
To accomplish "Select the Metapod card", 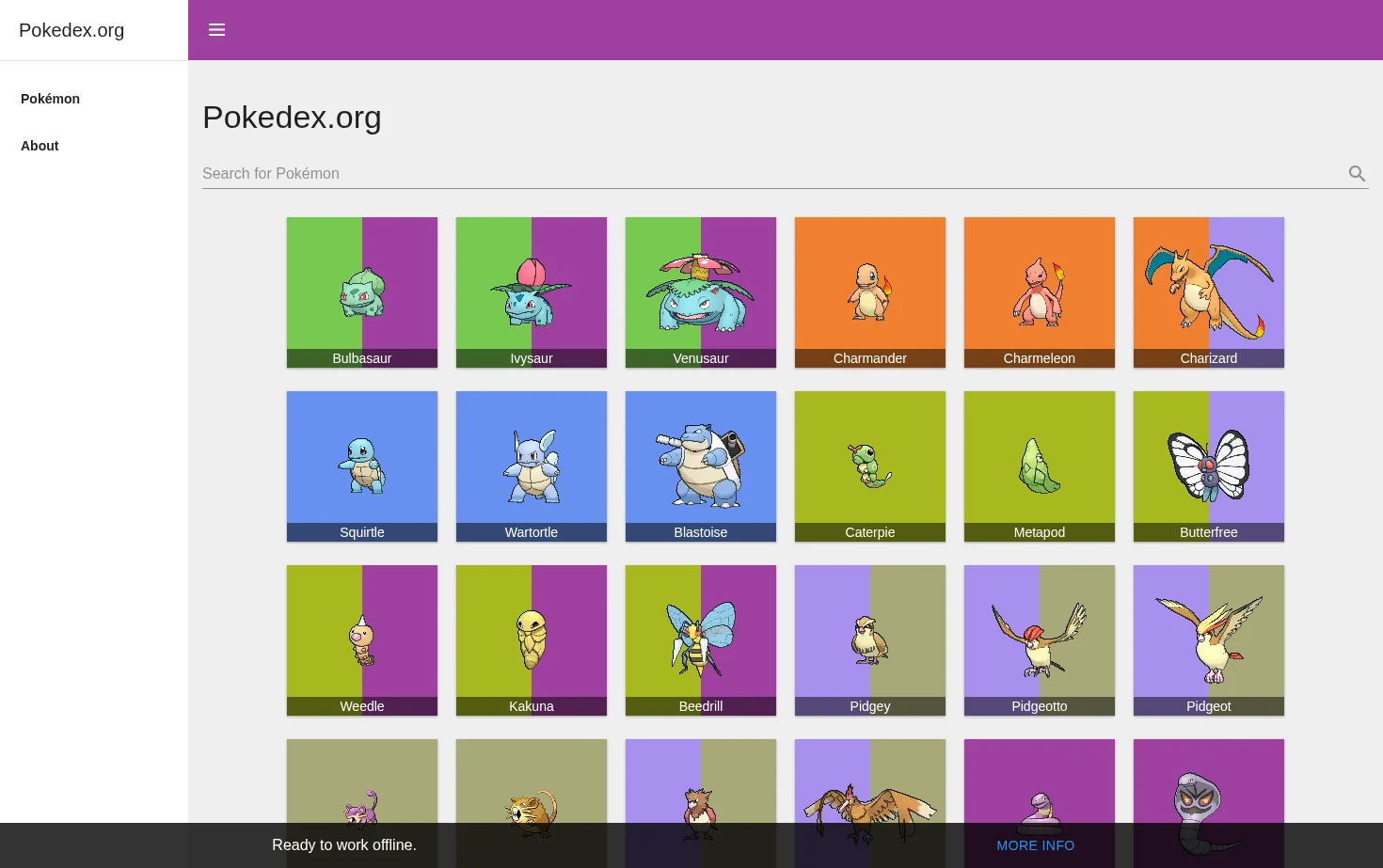I will point(1040,466).
